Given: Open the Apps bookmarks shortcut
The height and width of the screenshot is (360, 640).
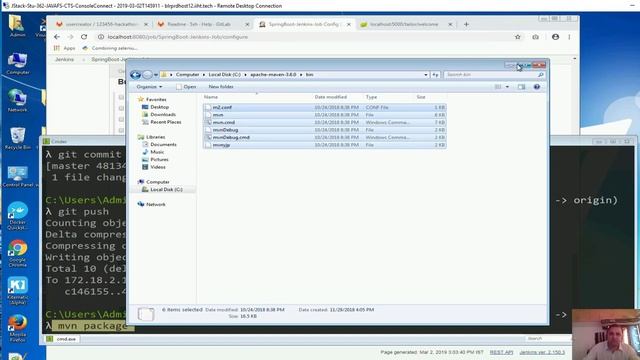Looking at the screenshot, I should pos(64,48).
